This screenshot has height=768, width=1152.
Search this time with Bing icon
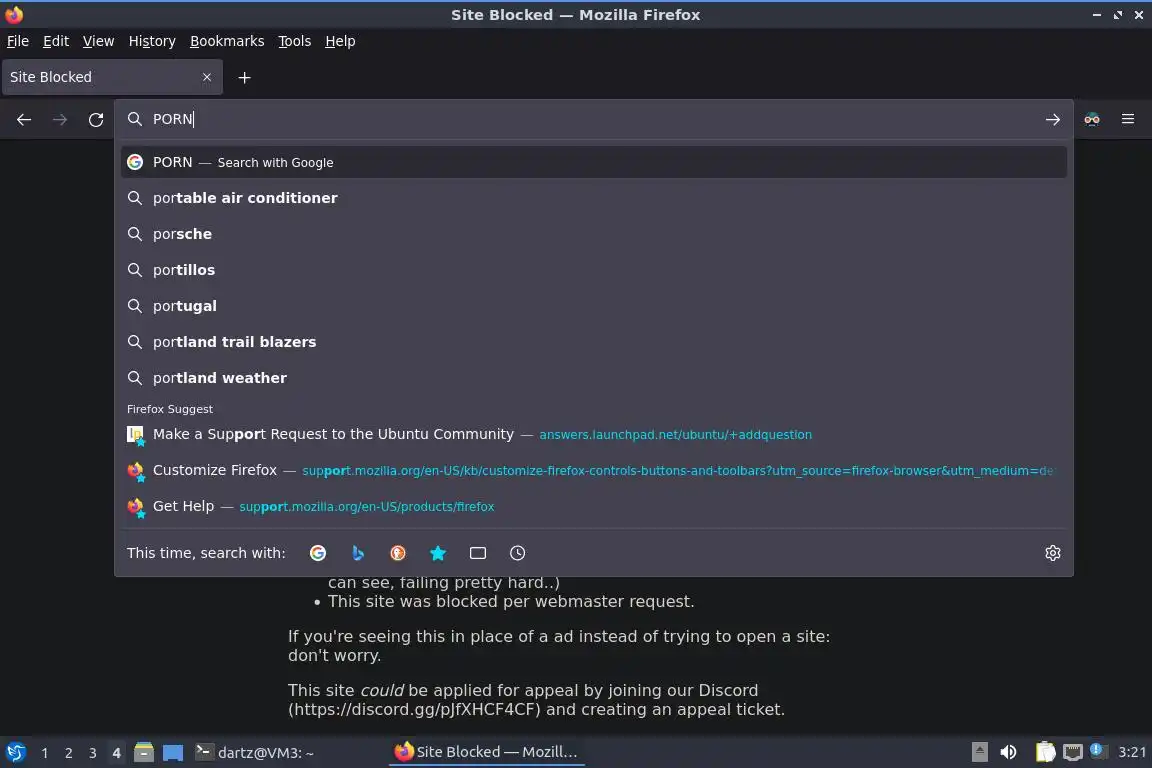(x=358, y=553)
